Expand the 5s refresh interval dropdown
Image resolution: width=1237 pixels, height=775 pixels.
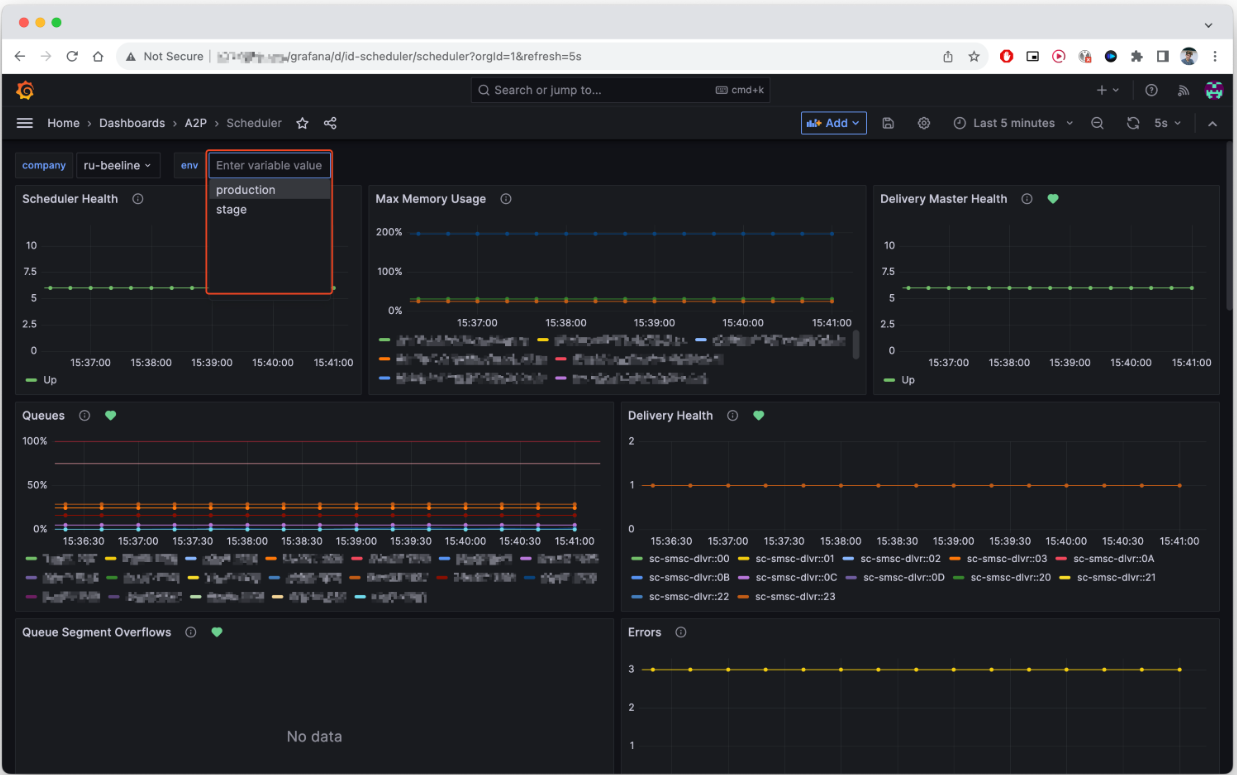[x=1168, y=123]
